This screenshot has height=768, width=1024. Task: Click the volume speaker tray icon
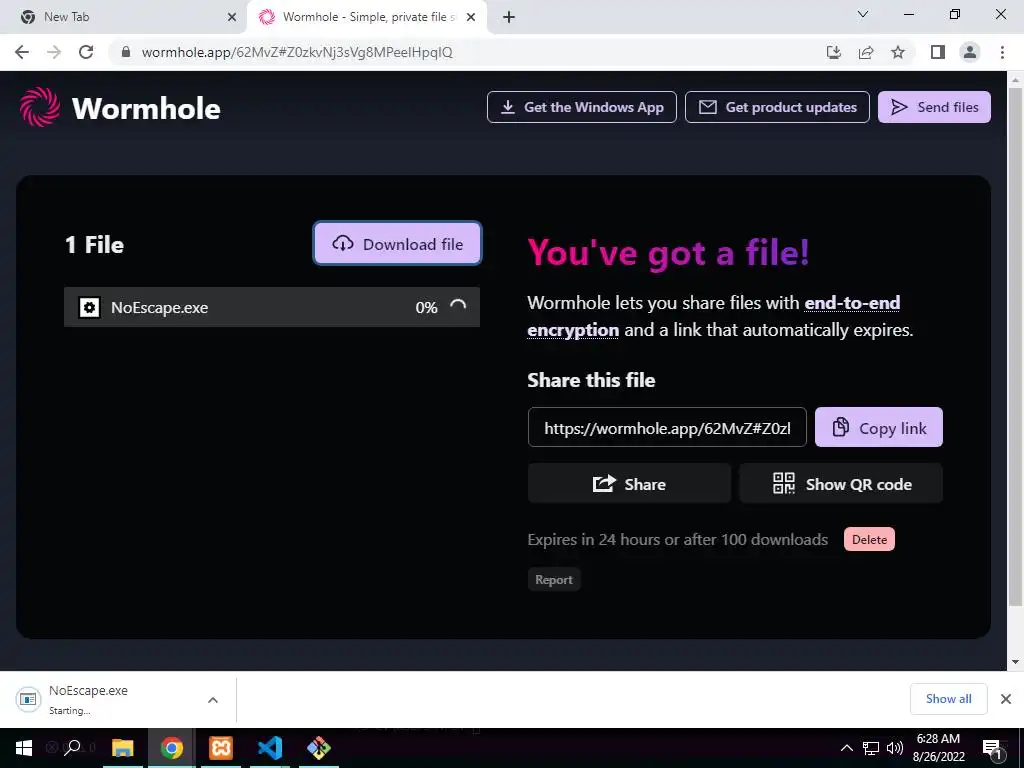point(895,748)
